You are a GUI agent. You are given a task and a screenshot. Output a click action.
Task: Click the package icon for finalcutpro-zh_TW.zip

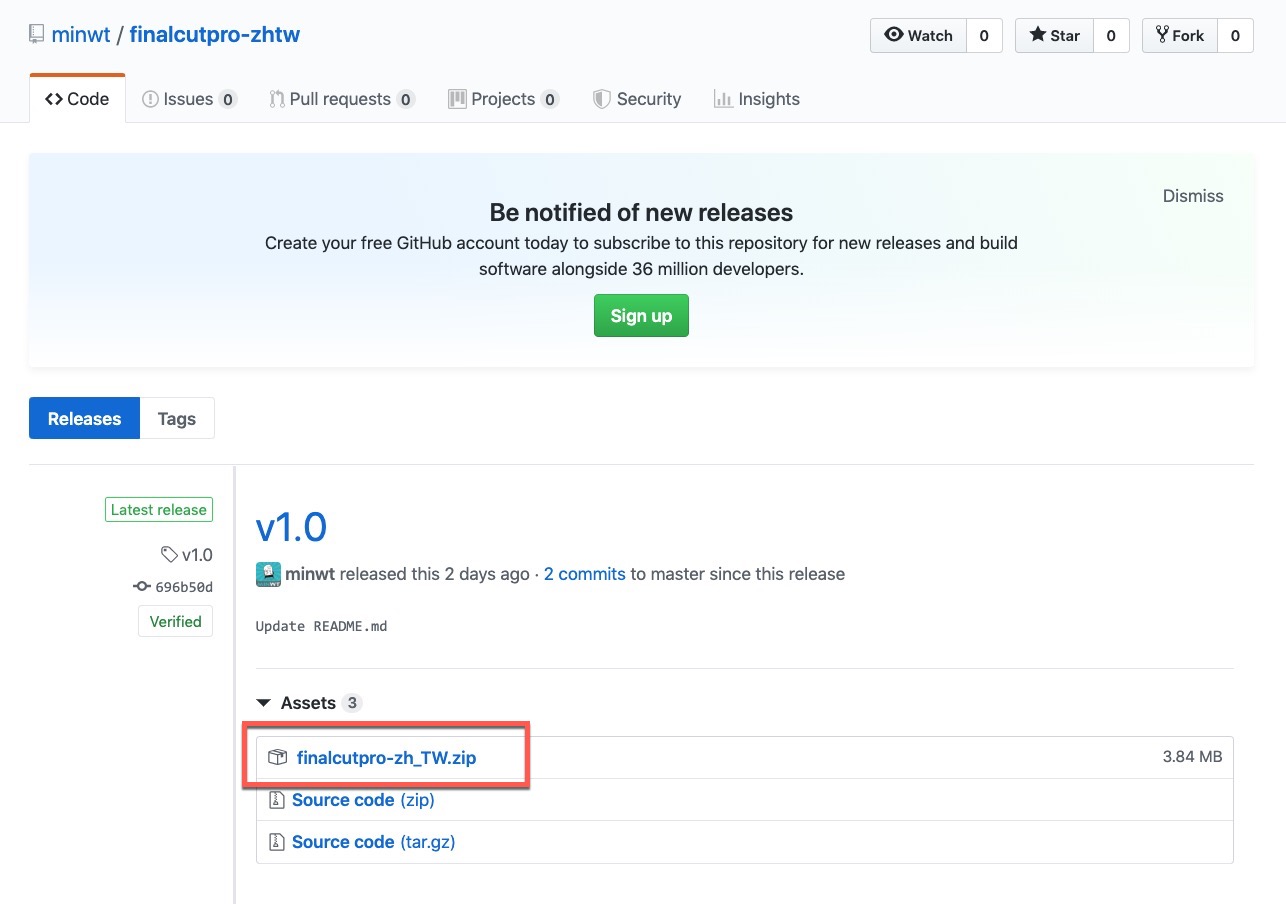(277, 758)
